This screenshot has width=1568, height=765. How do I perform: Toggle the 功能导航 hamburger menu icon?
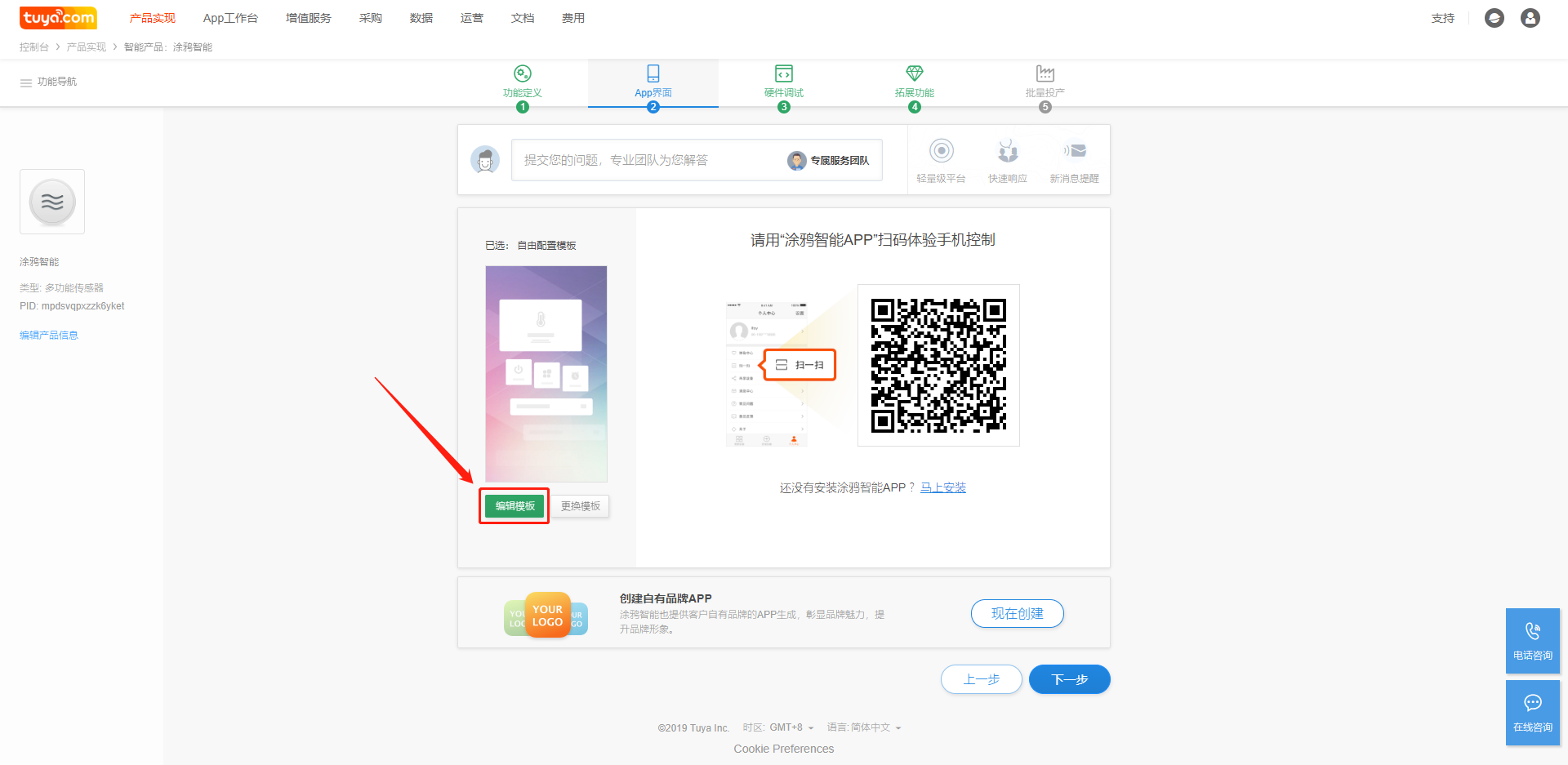tap(26, 82)
